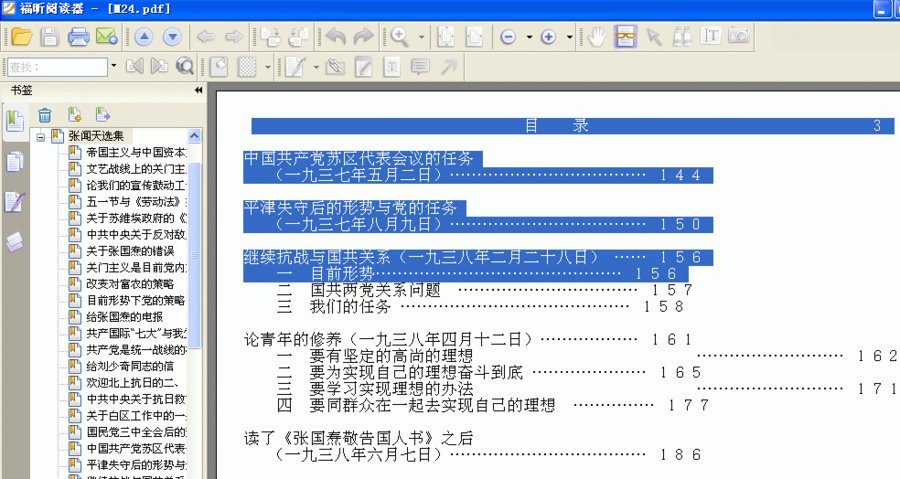Select the 张闻天选集 root bookmark
The image size is (900, 479).
(x=96, y=136)
